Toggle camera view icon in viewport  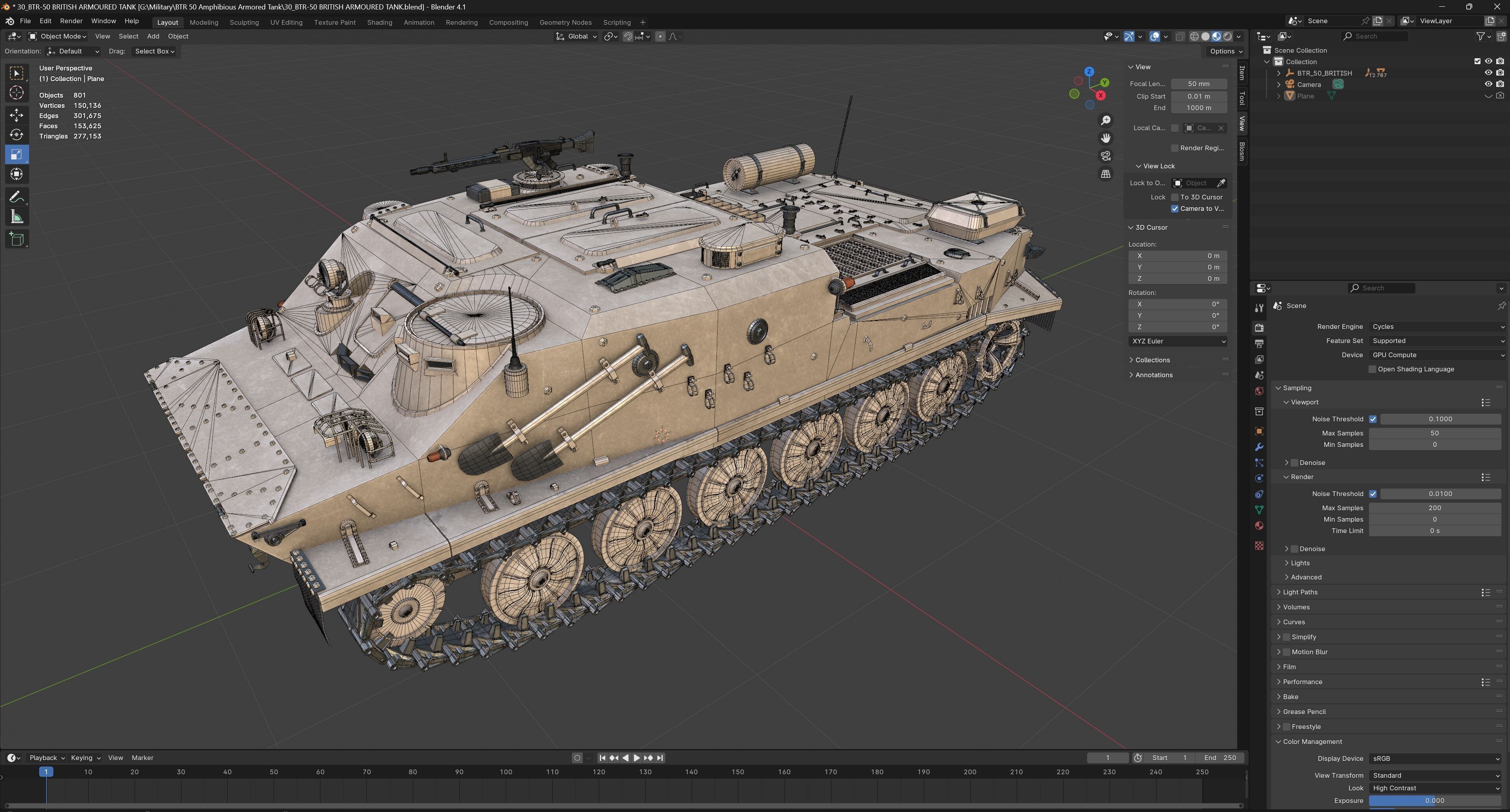(x=1105, y=156)
